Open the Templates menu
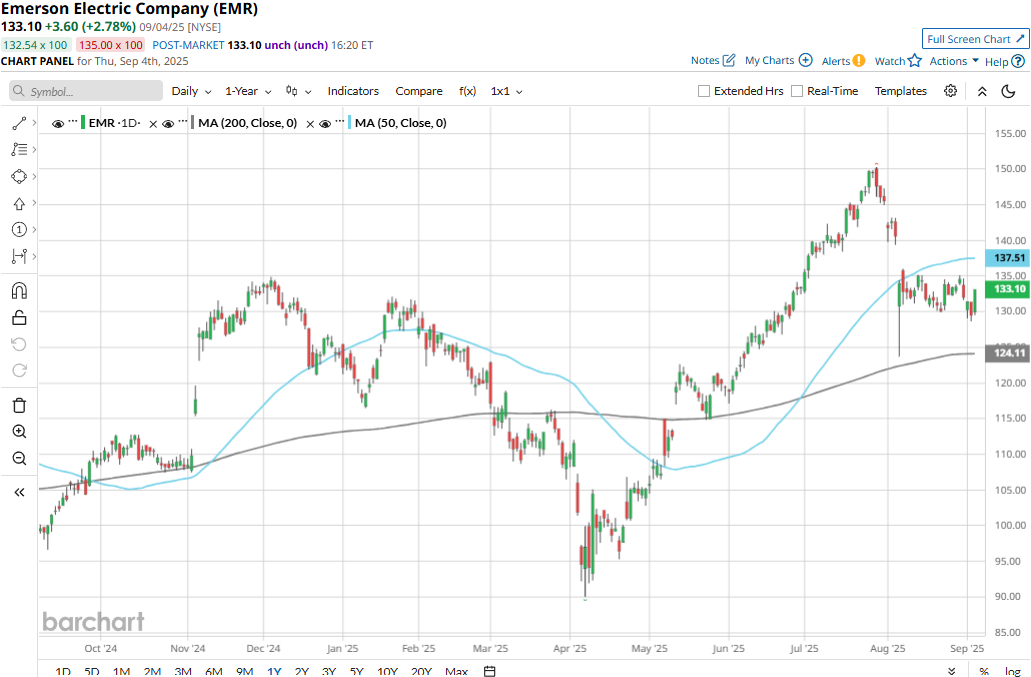The height and width of the screenshot is (677, 1031). coord(901,91)
